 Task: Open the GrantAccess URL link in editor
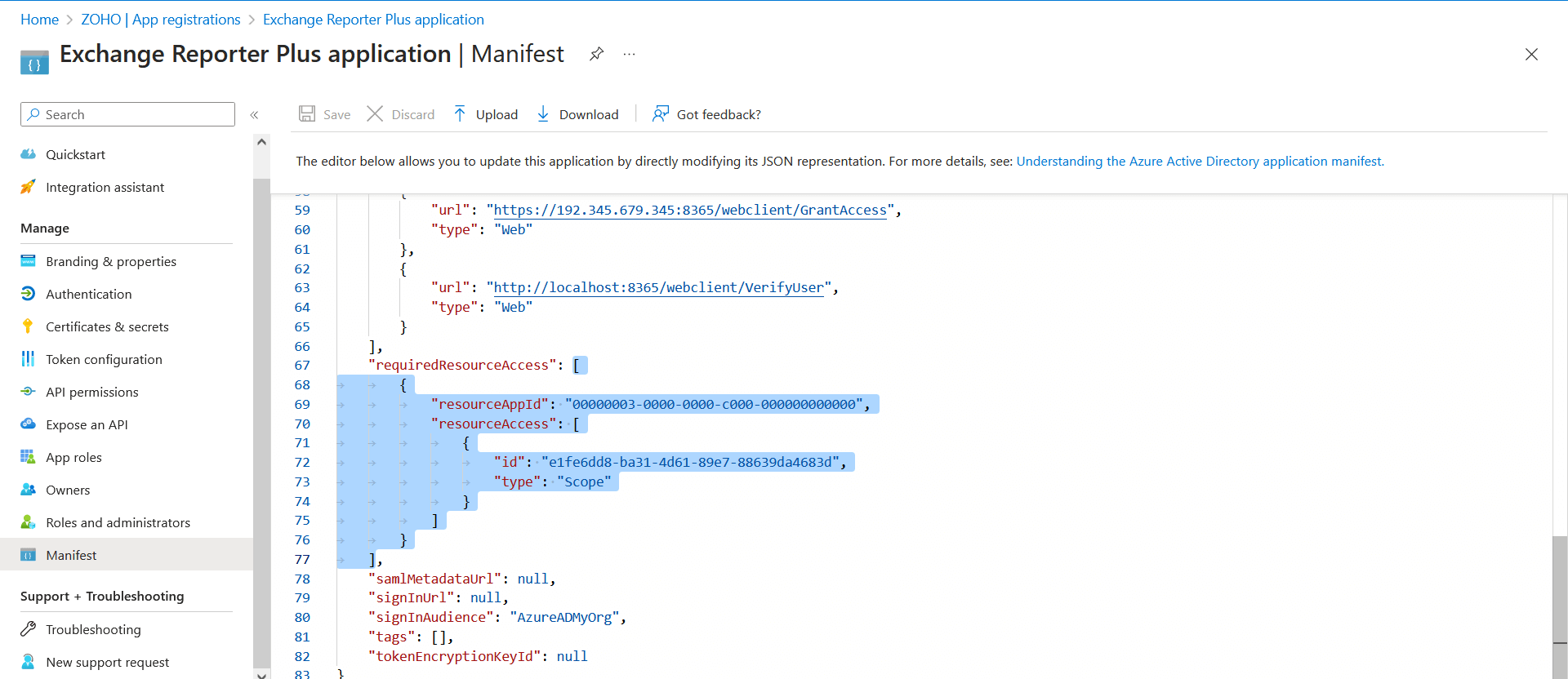point(690,210)
